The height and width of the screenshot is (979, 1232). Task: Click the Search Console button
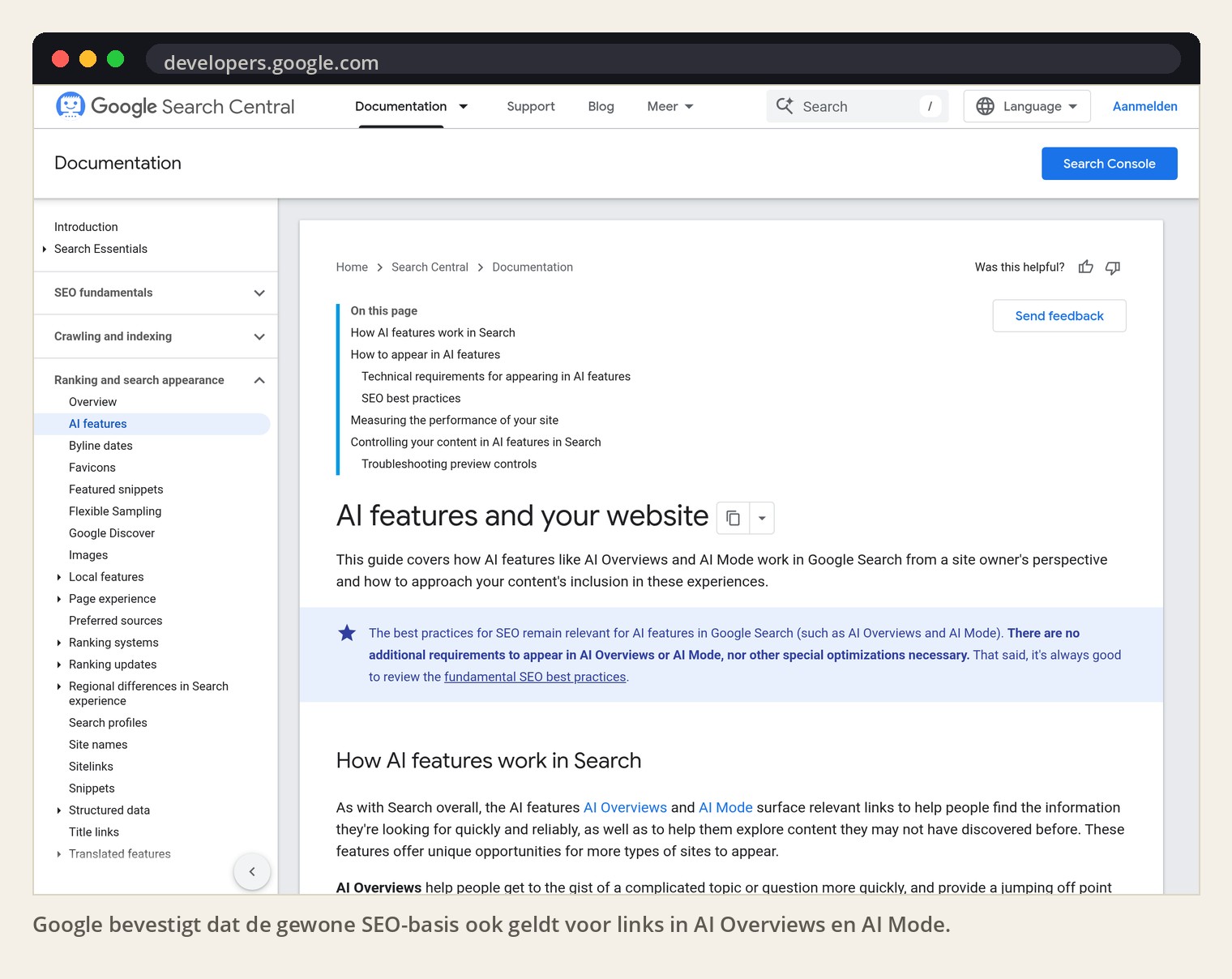pos(1109,164)
